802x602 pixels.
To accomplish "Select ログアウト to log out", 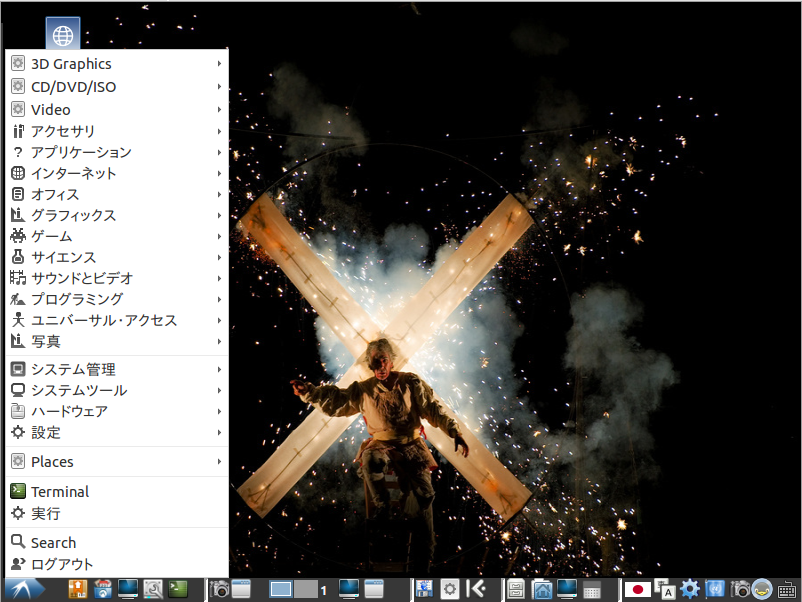I will (x=117, y=564).
